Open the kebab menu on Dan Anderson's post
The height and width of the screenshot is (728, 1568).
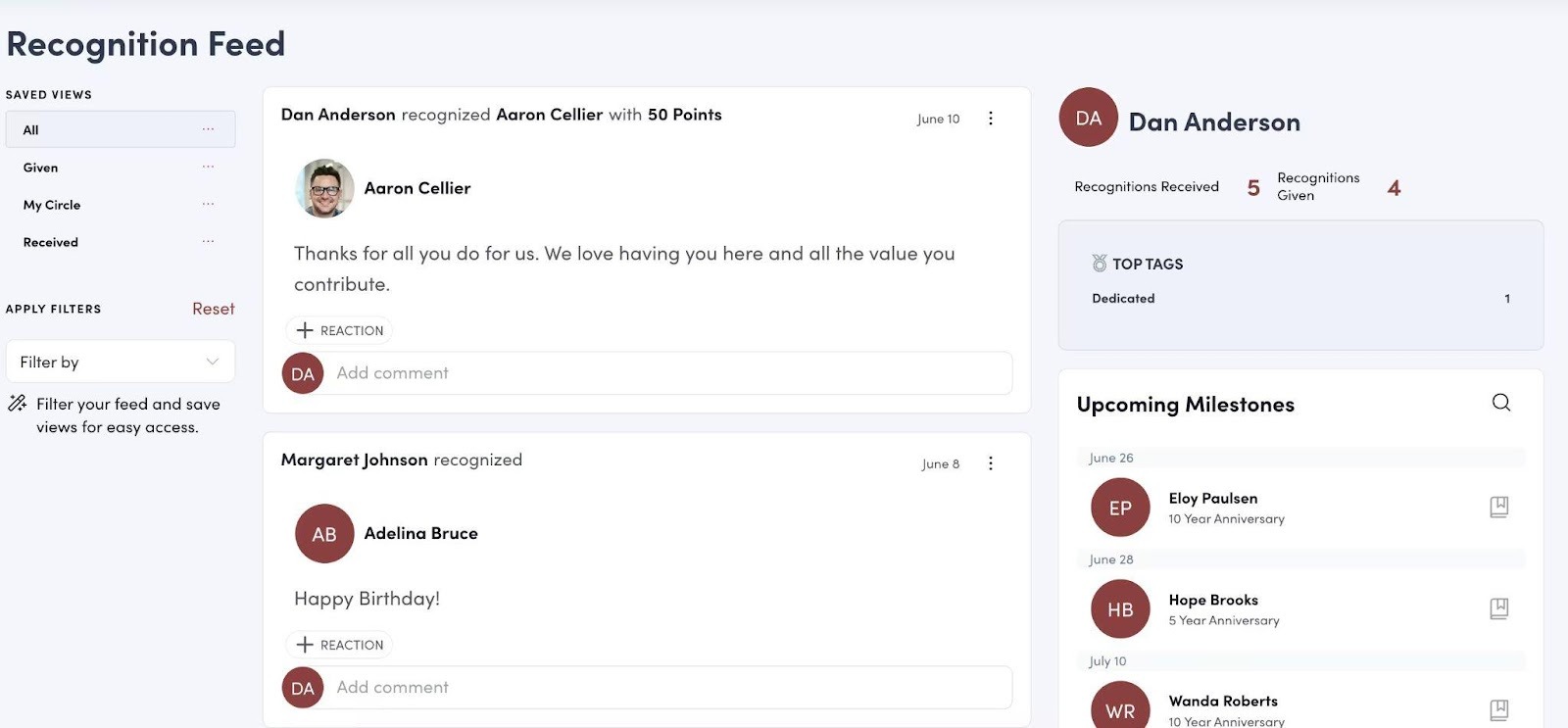(x=991, y=119)
